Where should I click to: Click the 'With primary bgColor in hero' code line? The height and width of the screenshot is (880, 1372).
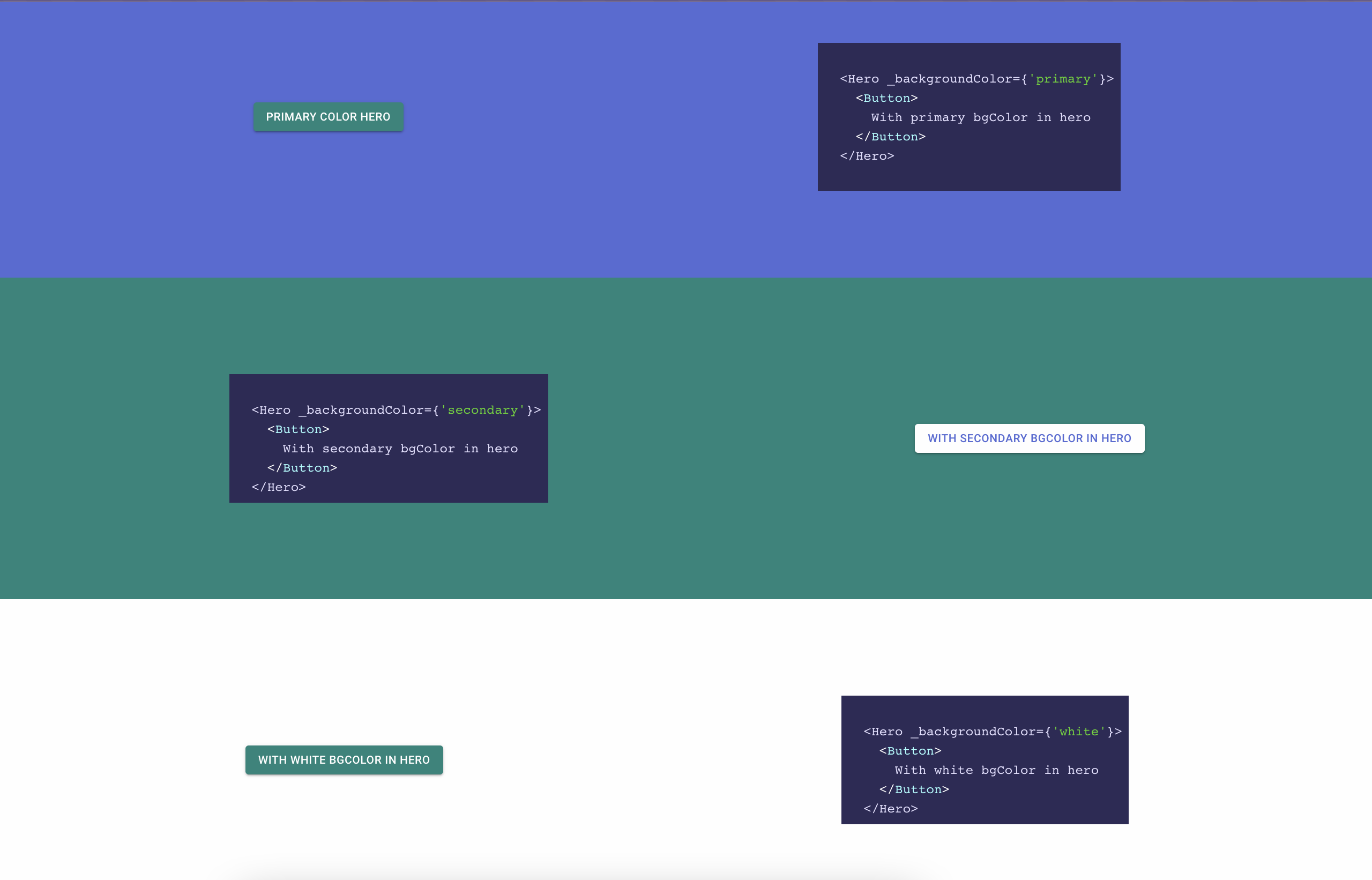coord(981,118)
